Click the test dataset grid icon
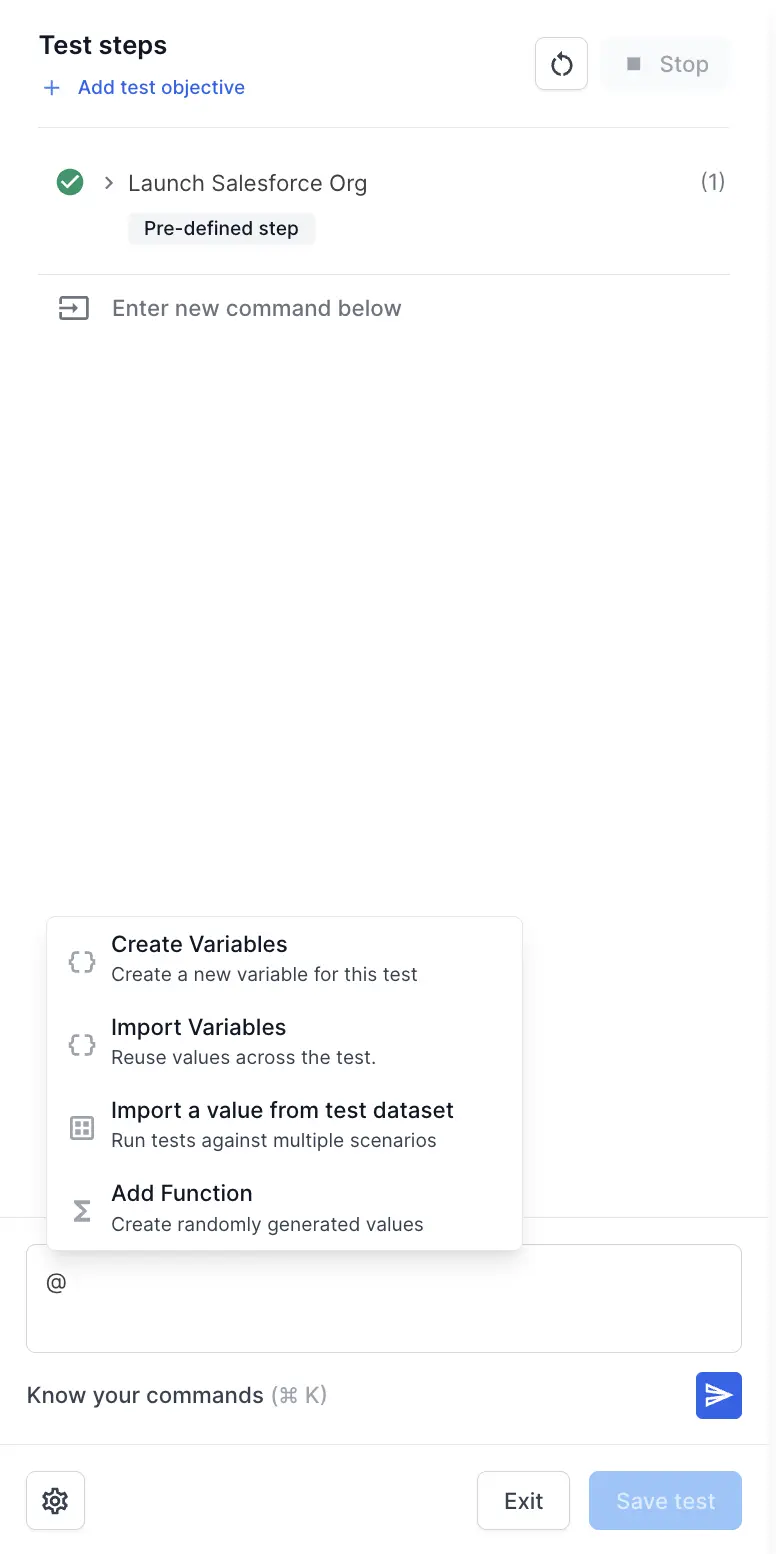 click(x=81, y=1126)
